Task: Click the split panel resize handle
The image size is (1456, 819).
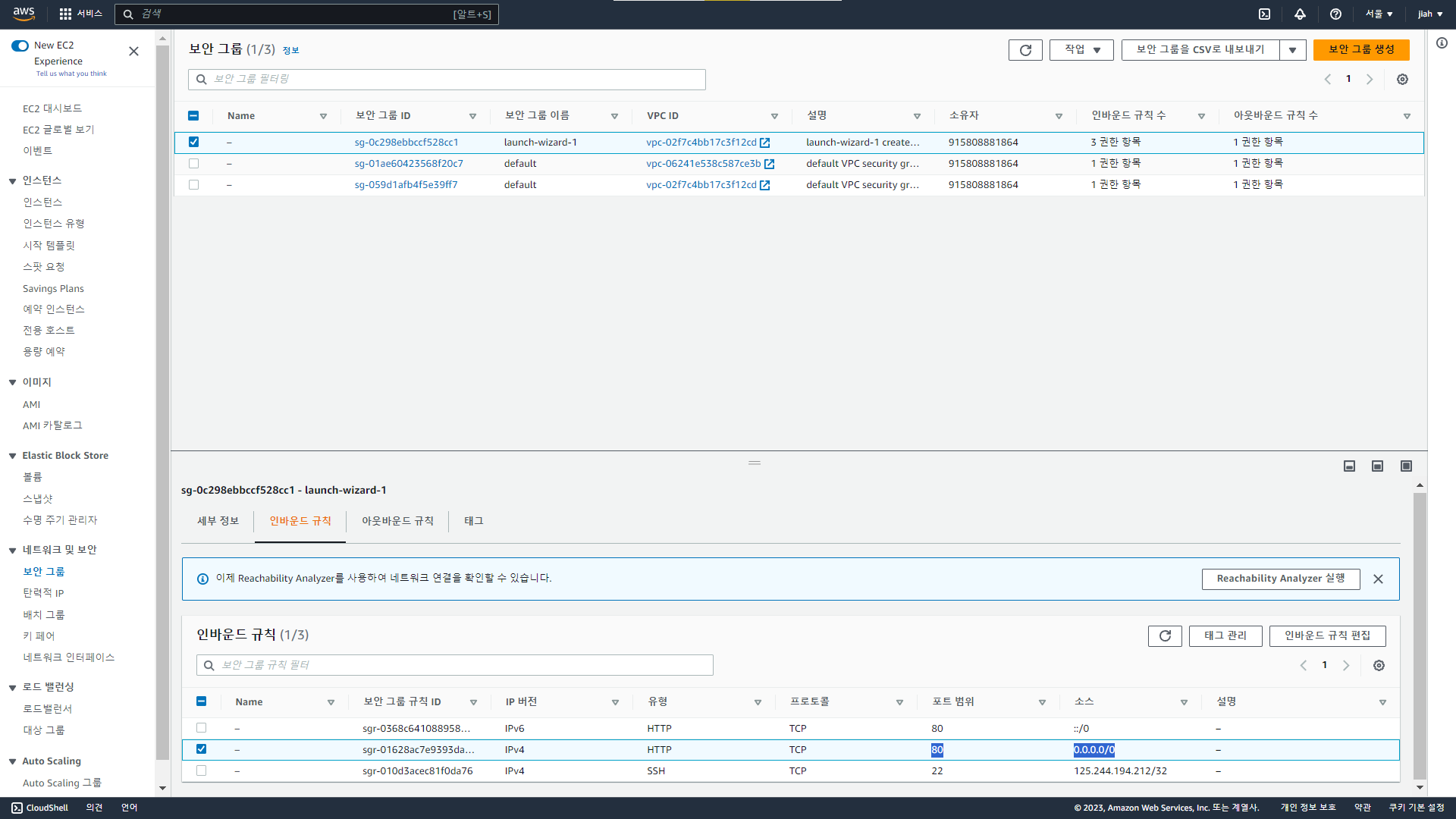Action: point(754,463)
